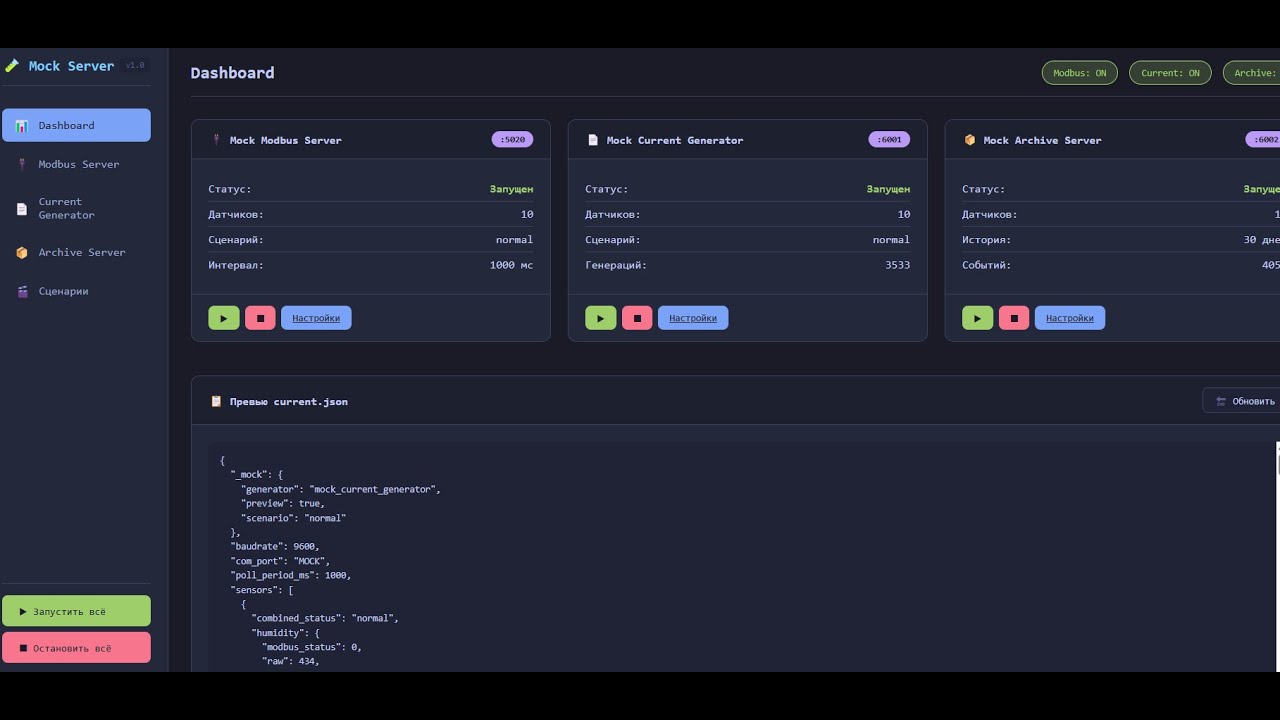The height and width of the screenshot is (720, 1280).
Task: Open Настройки for Mock Archive Server
Action: click(1070, 318)
